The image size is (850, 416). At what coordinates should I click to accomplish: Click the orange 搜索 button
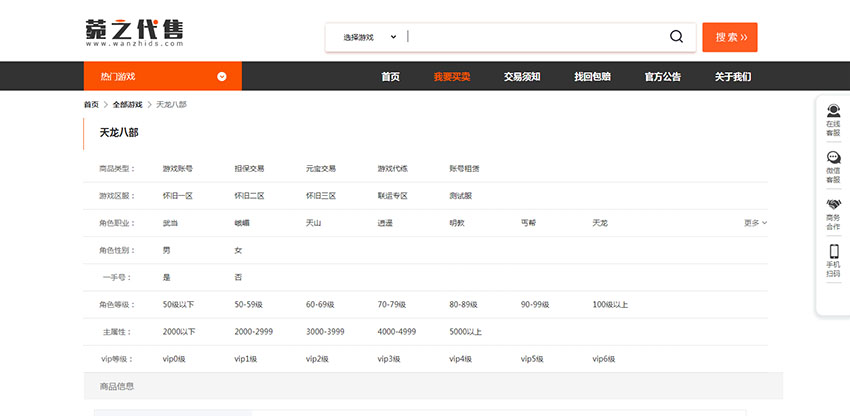[729, 37]
